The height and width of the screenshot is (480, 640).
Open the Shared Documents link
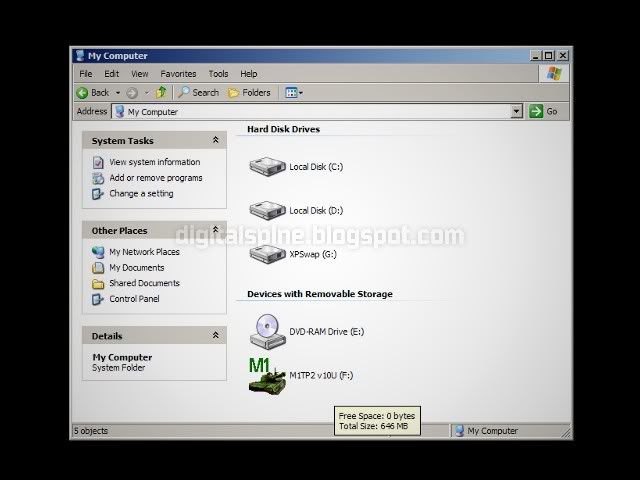144,283
